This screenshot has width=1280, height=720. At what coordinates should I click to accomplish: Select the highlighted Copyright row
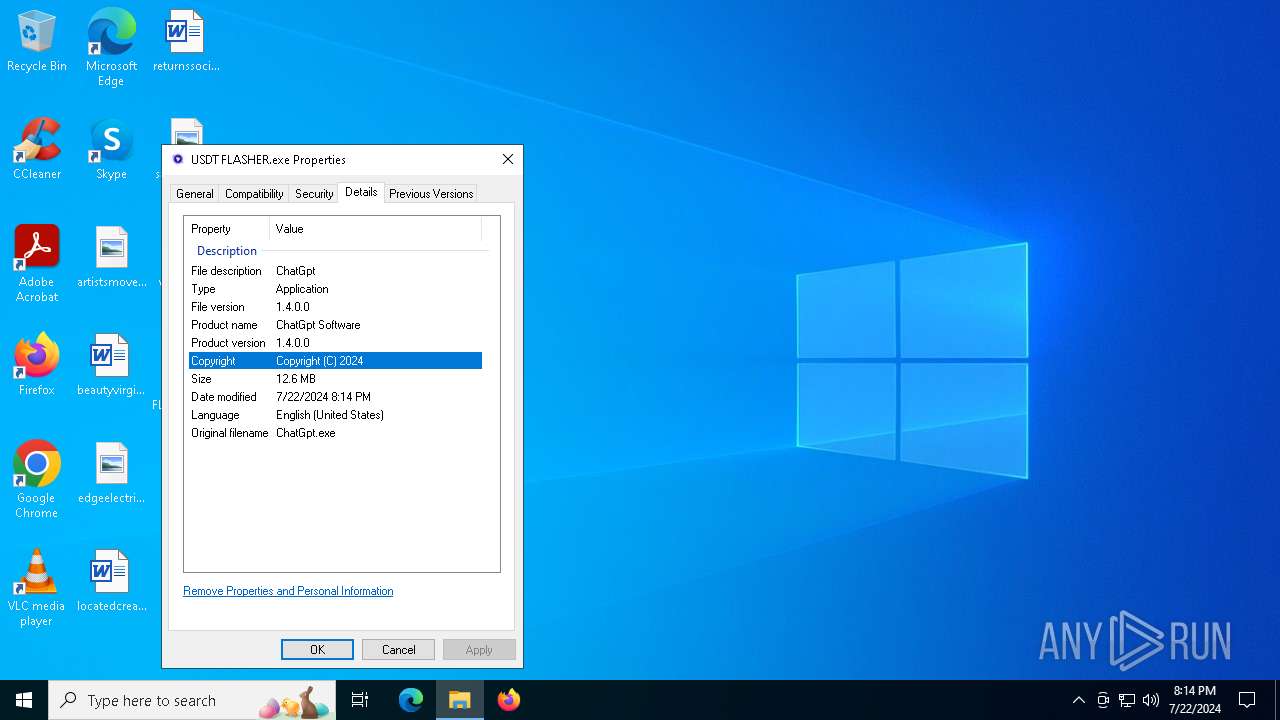click(x=335, y=361)
